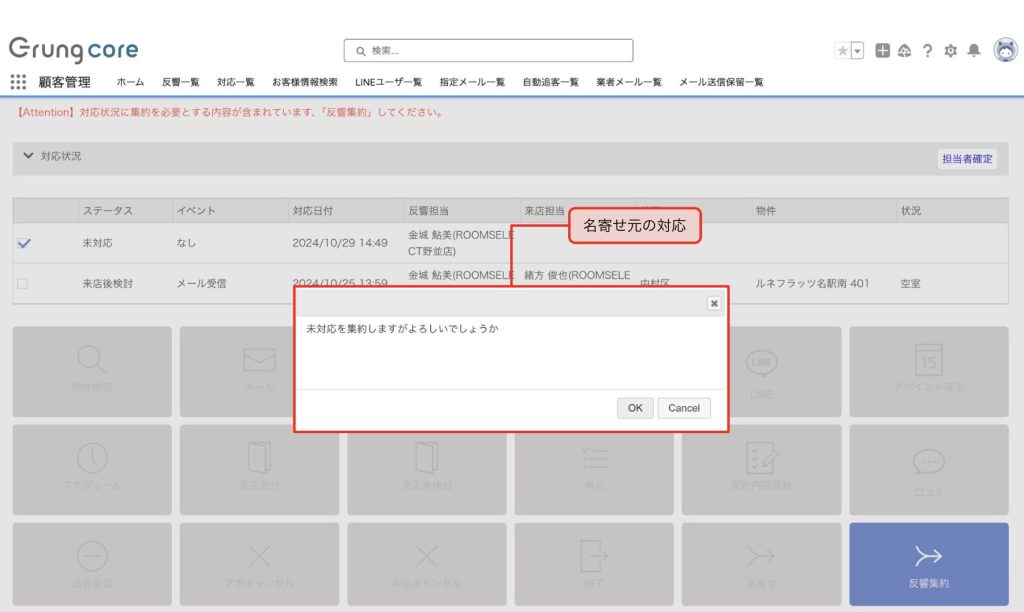Screen dimensions: 1024x612
Task: Click the 検索 search field
Action: (488, 50)
